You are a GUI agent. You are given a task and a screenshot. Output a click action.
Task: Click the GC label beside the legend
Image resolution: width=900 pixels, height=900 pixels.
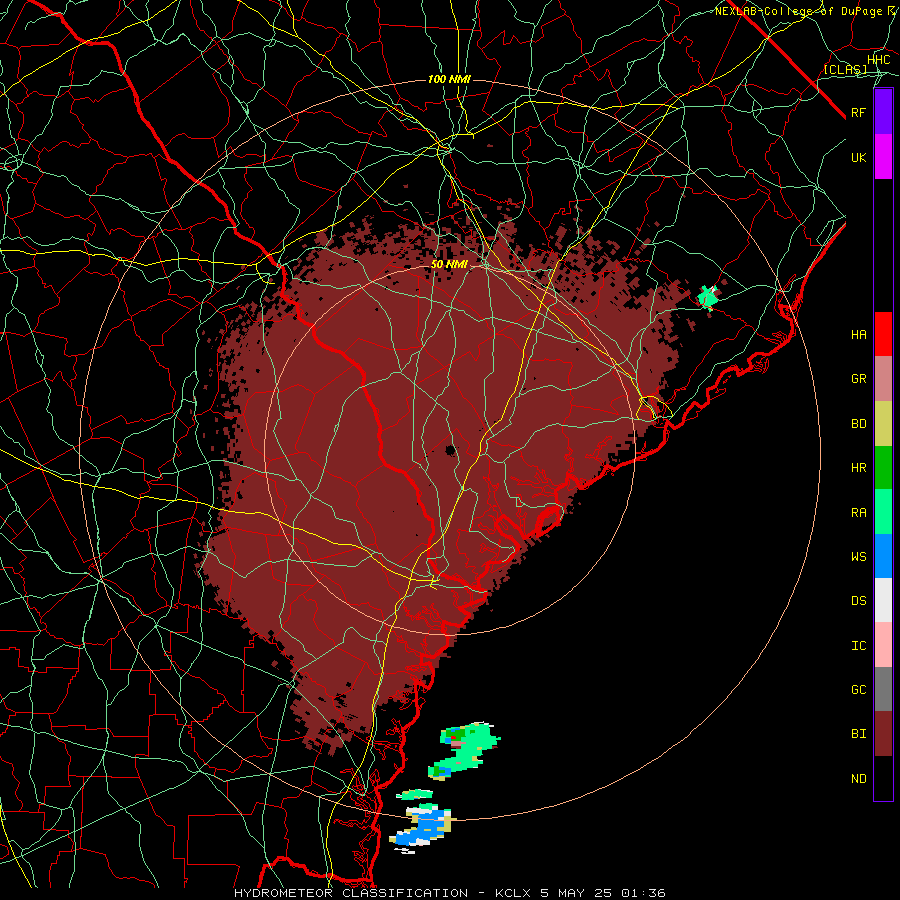point(859,690)
